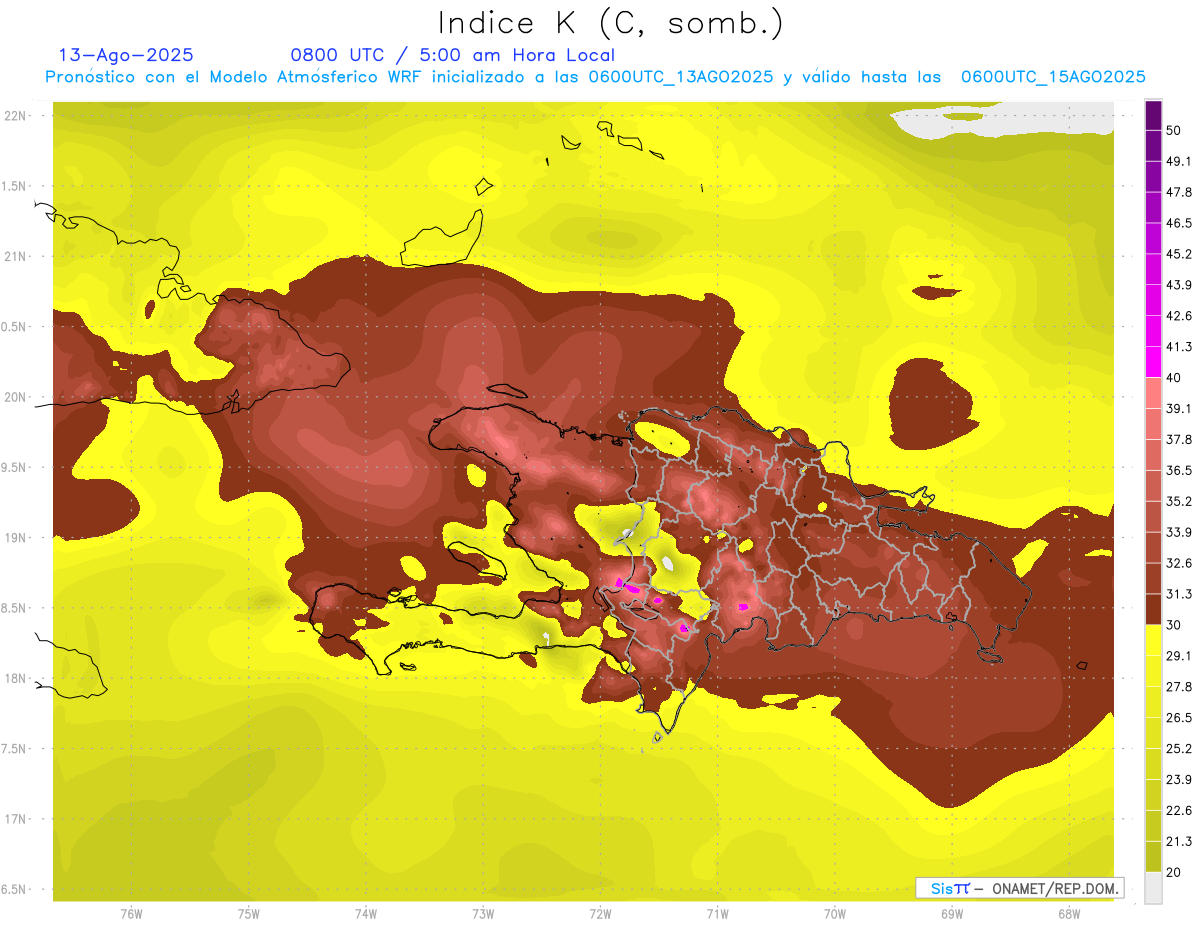Image resolution: width=1200 pixels, height=927 pixels.
Task: Click the '75W' longitude label
Action: 248,914
